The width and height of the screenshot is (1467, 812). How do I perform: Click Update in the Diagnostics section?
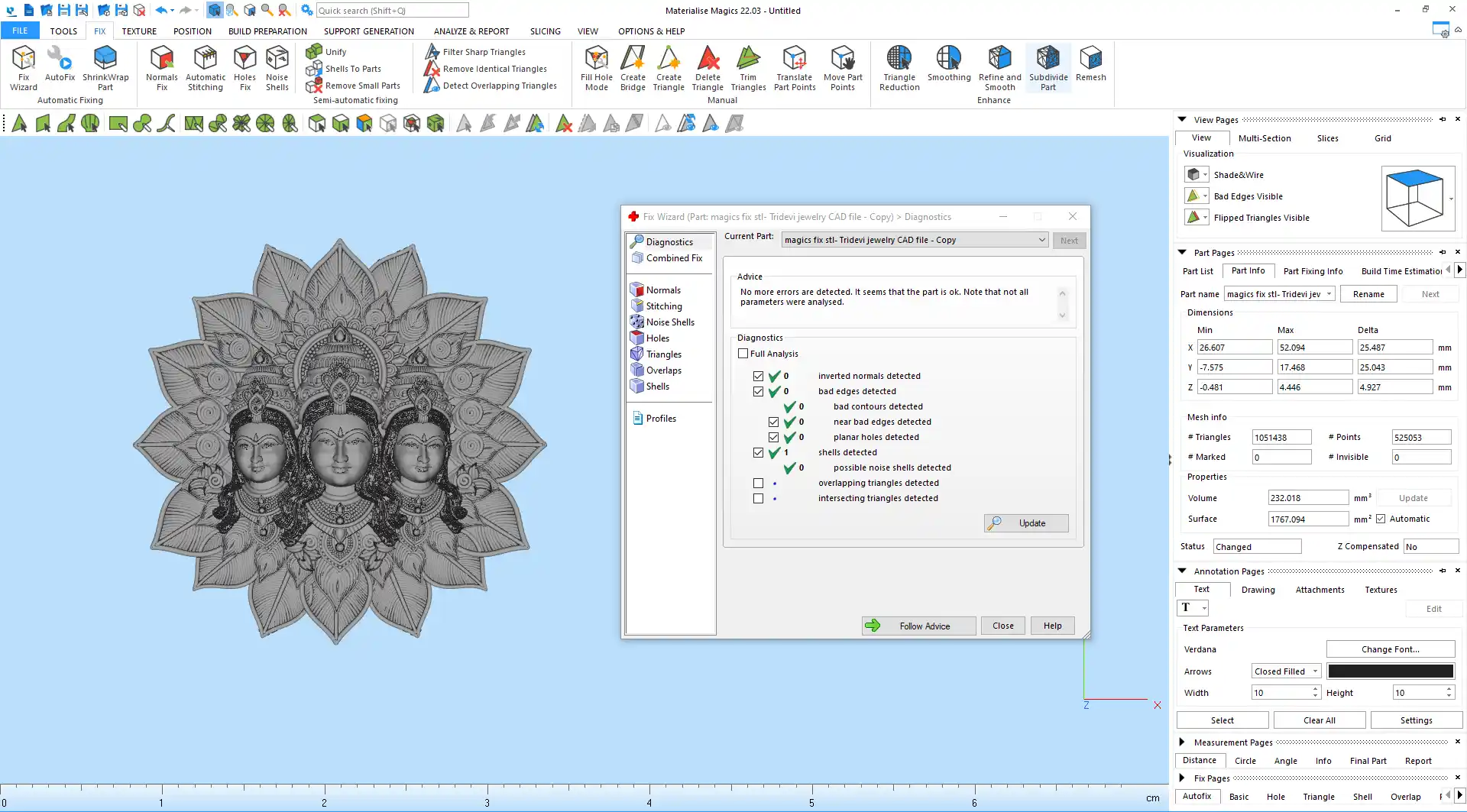[1026, 523]
